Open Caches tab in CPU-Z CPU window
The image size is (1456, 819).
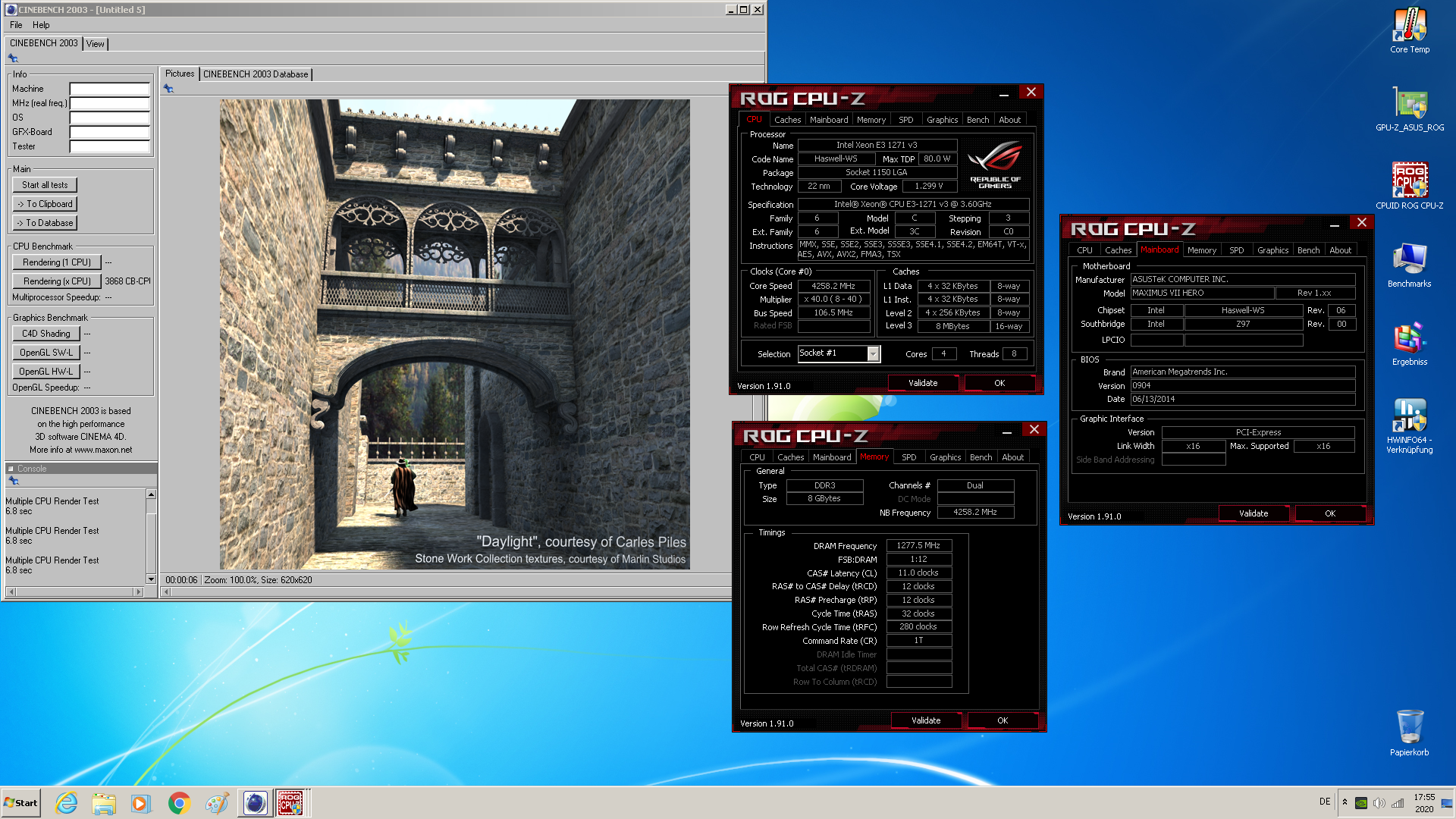[787, 120]
